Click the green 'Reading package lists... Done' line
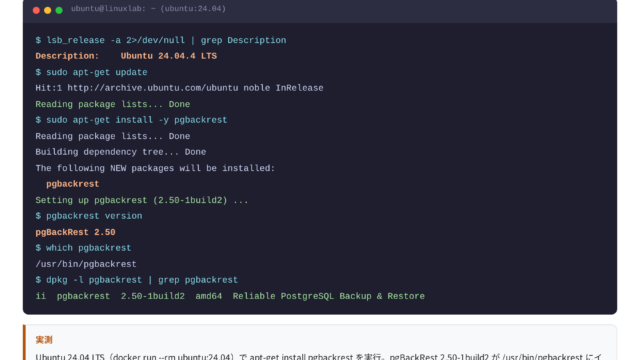The height and width of the screenshot is (360, 640). point(113,104)
